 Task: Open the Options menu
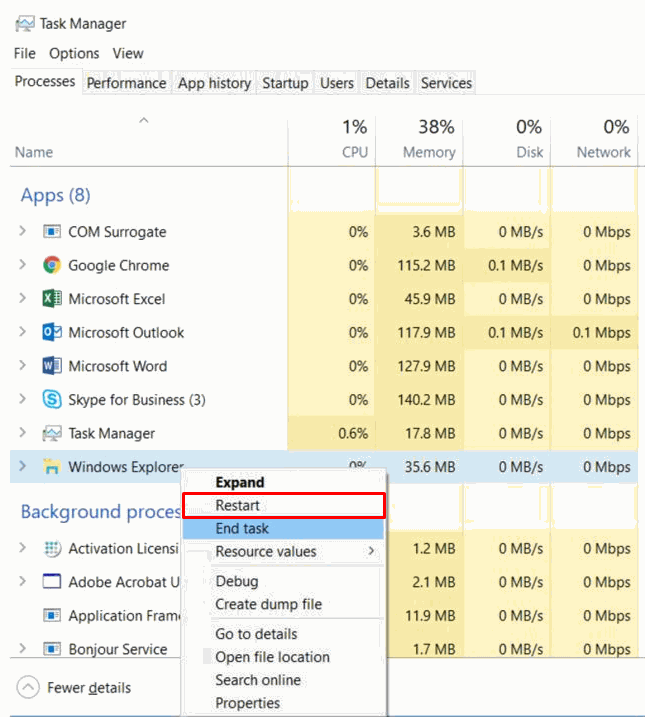[74, 53]
